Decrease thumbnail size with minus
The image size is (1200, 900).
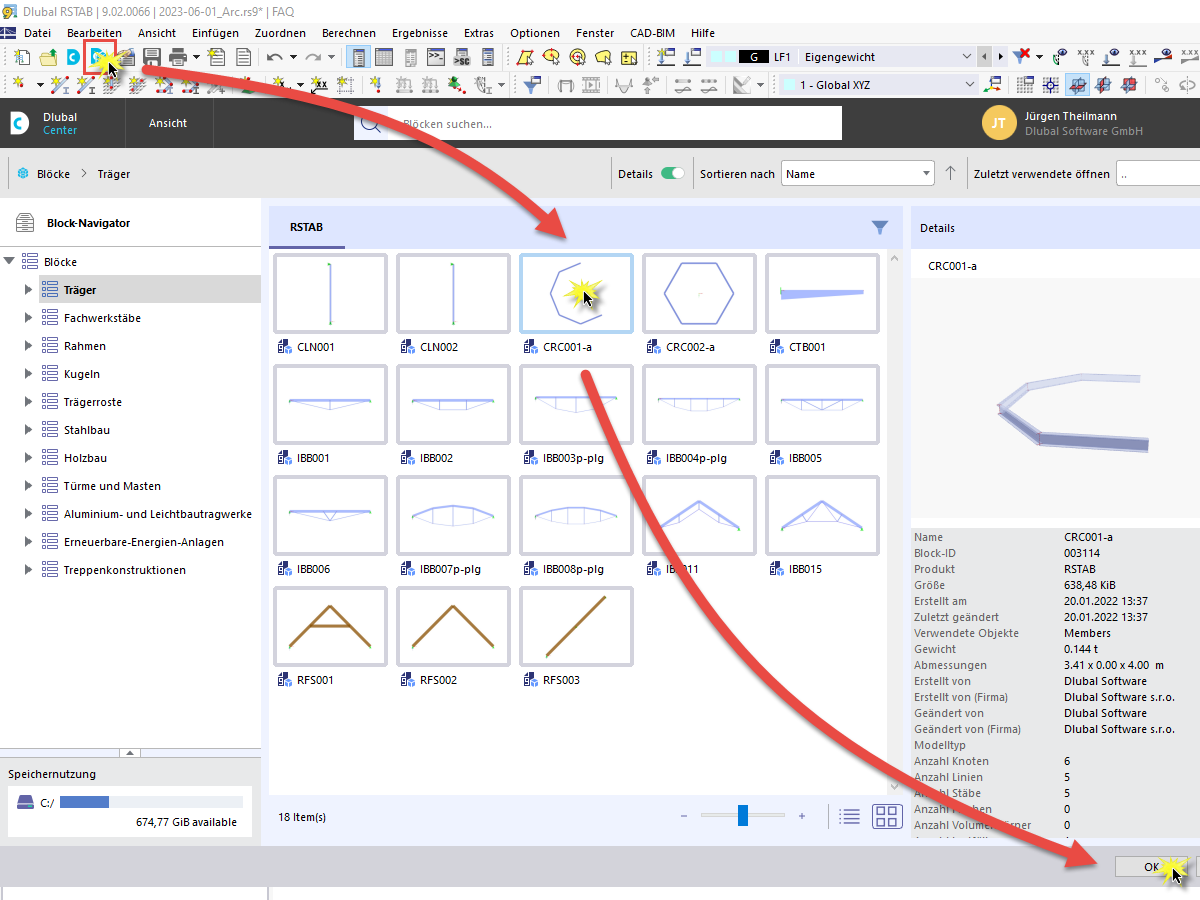coord(684,816)
